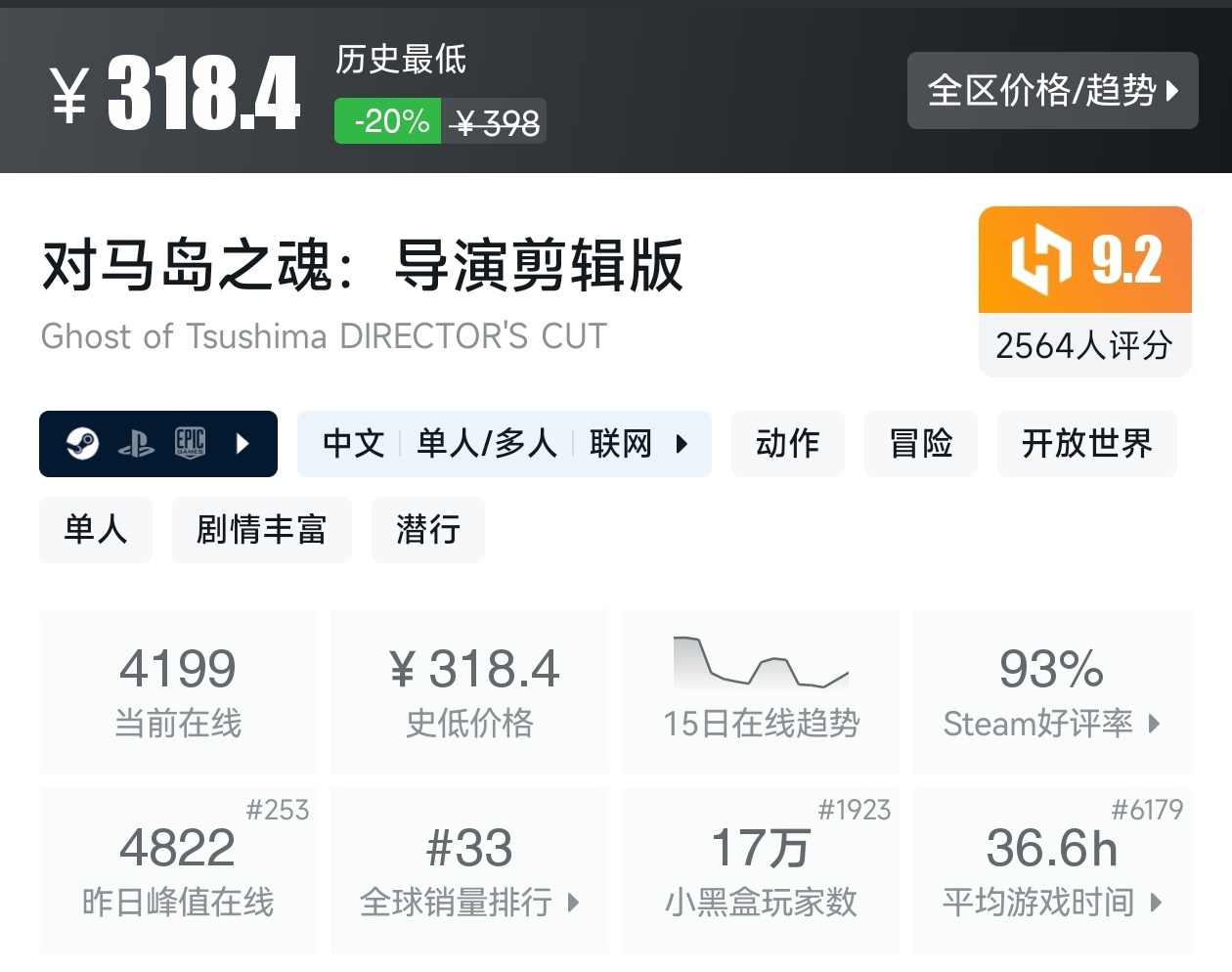Click the 17万 小黑盒玩家数 stat
The width and height of the screenshot is (1232, 972).
(x=761, y=870)
